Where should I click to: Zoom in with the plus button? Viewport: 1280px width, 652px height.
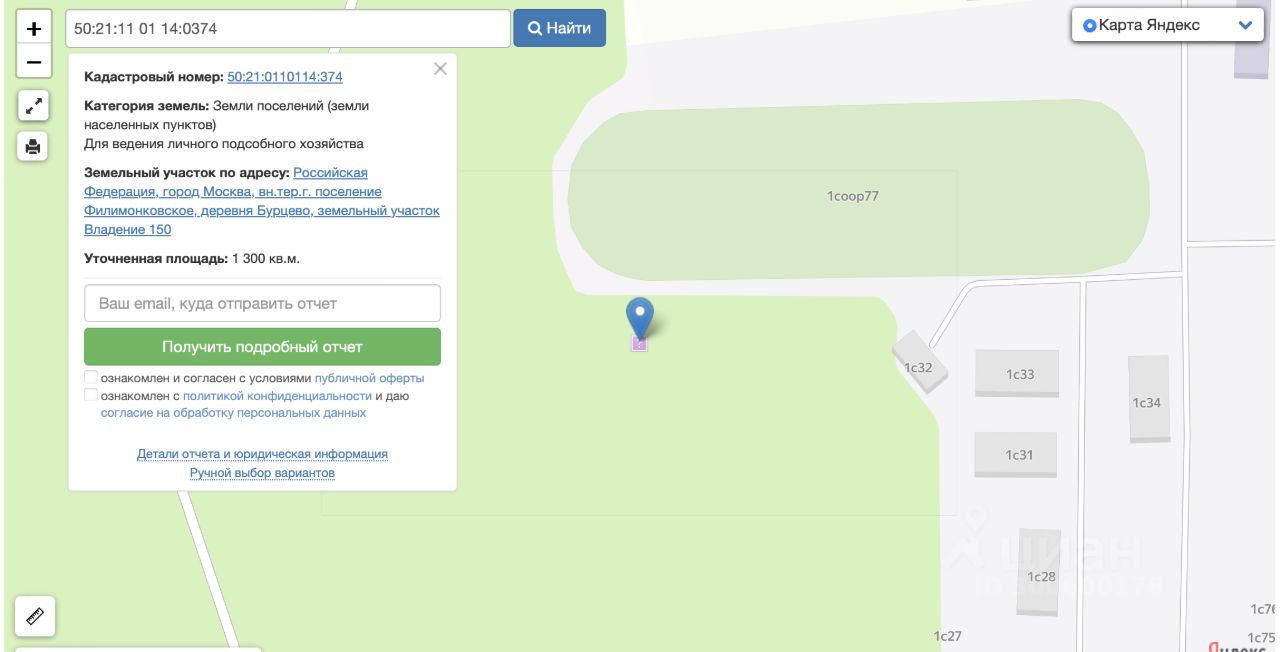[x=33, y=29]
